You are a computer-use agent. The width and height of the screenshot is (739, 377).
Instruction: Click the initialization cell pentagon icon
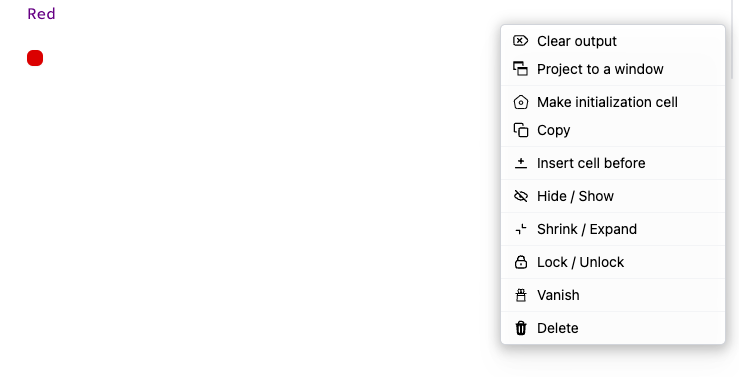point(520,102)
